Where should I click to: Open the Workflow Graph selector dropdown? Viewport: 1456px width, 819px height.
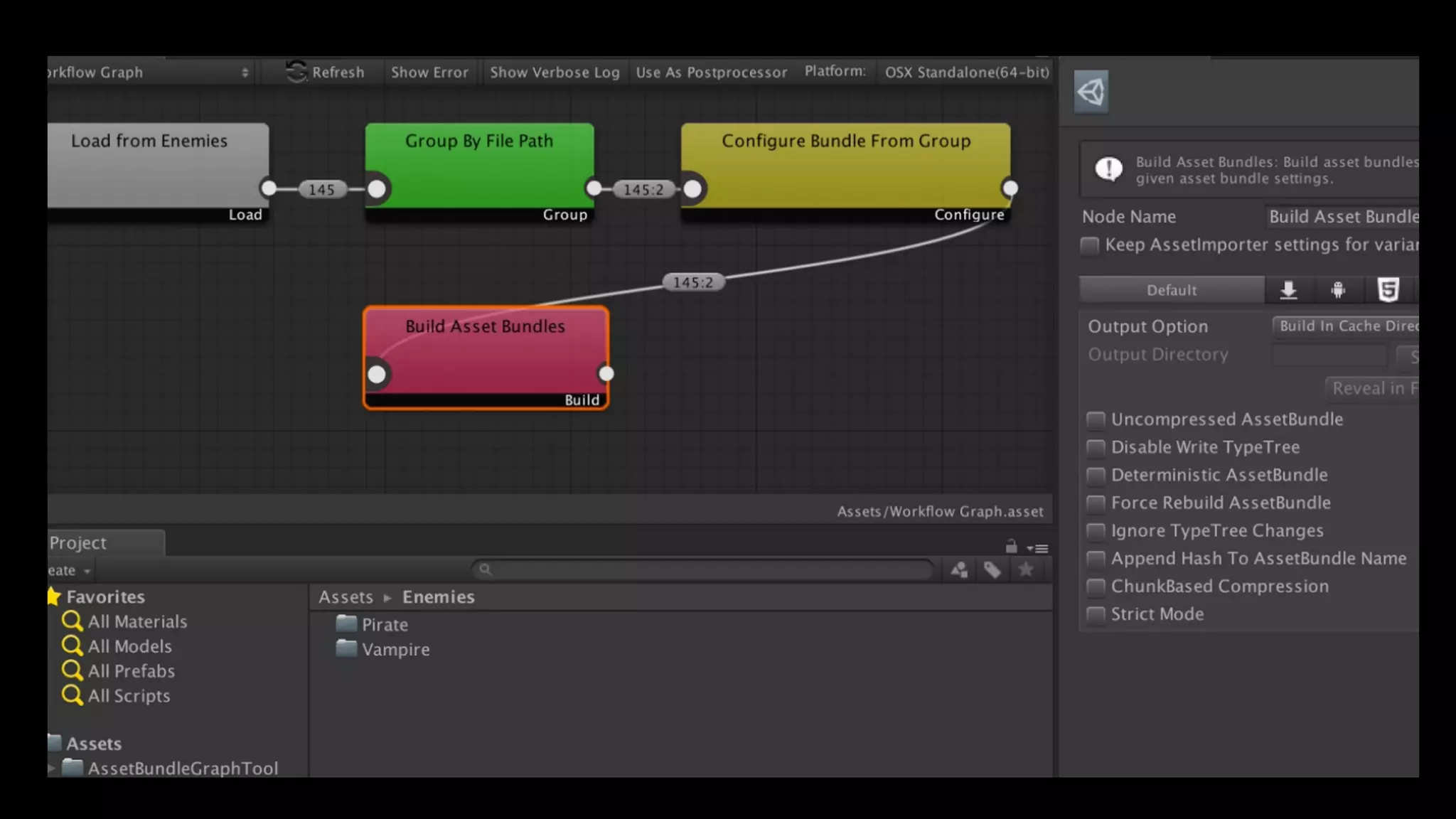point(149,72)
